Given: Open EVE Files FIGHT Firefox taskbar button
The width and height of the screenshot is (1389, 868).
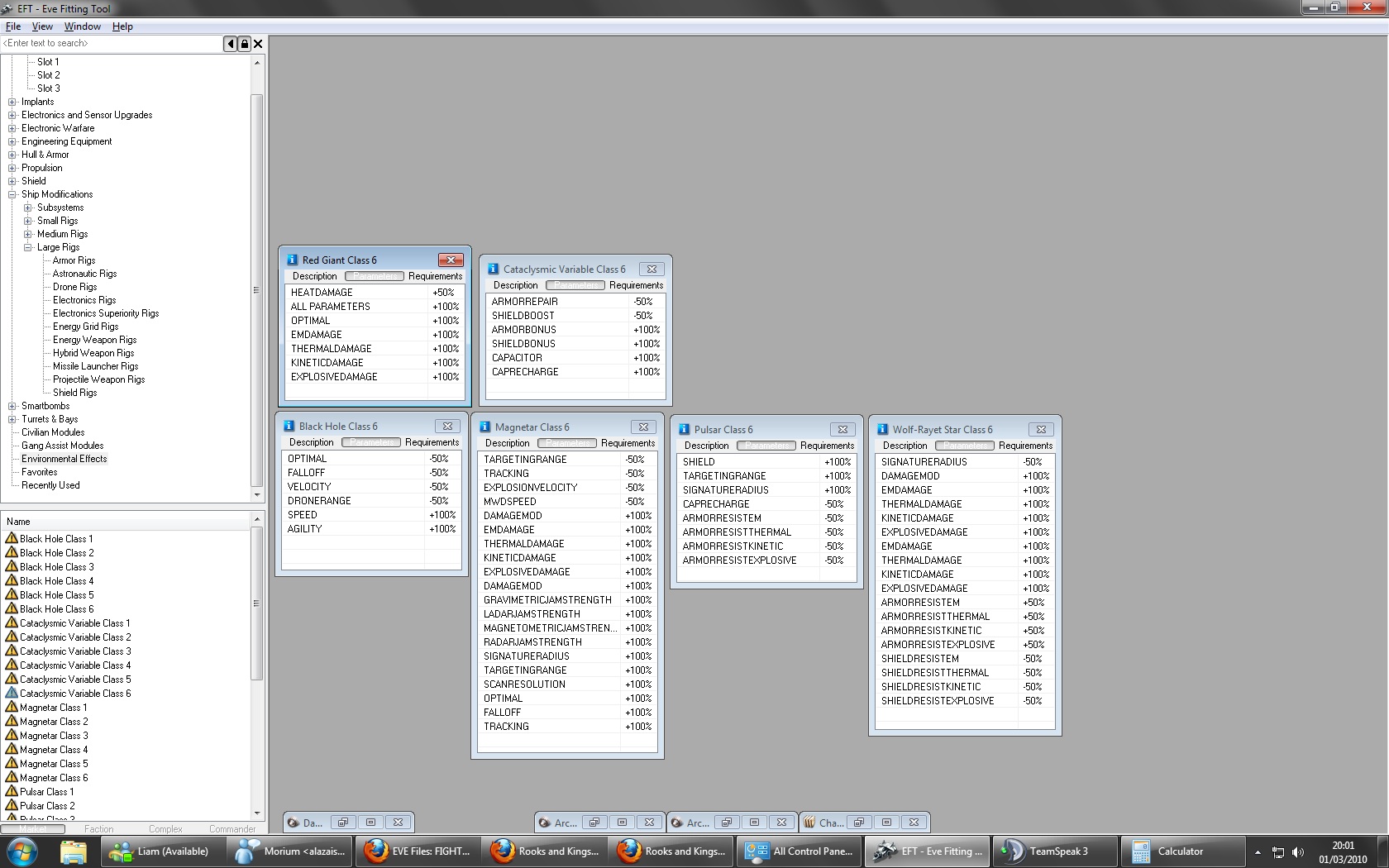Looking at the screenshot, I should (x=418, y=851).
